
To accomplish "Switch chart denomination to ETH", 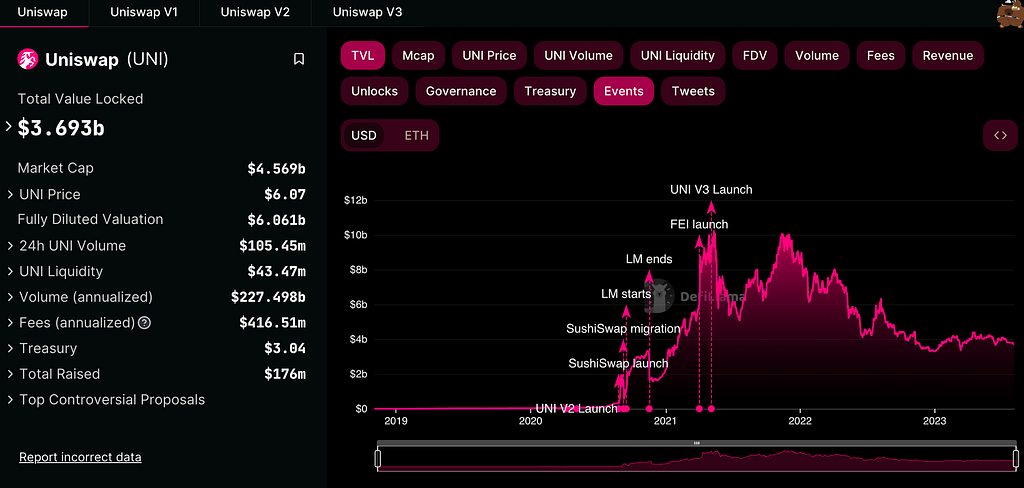I will [x=417, y=136].
